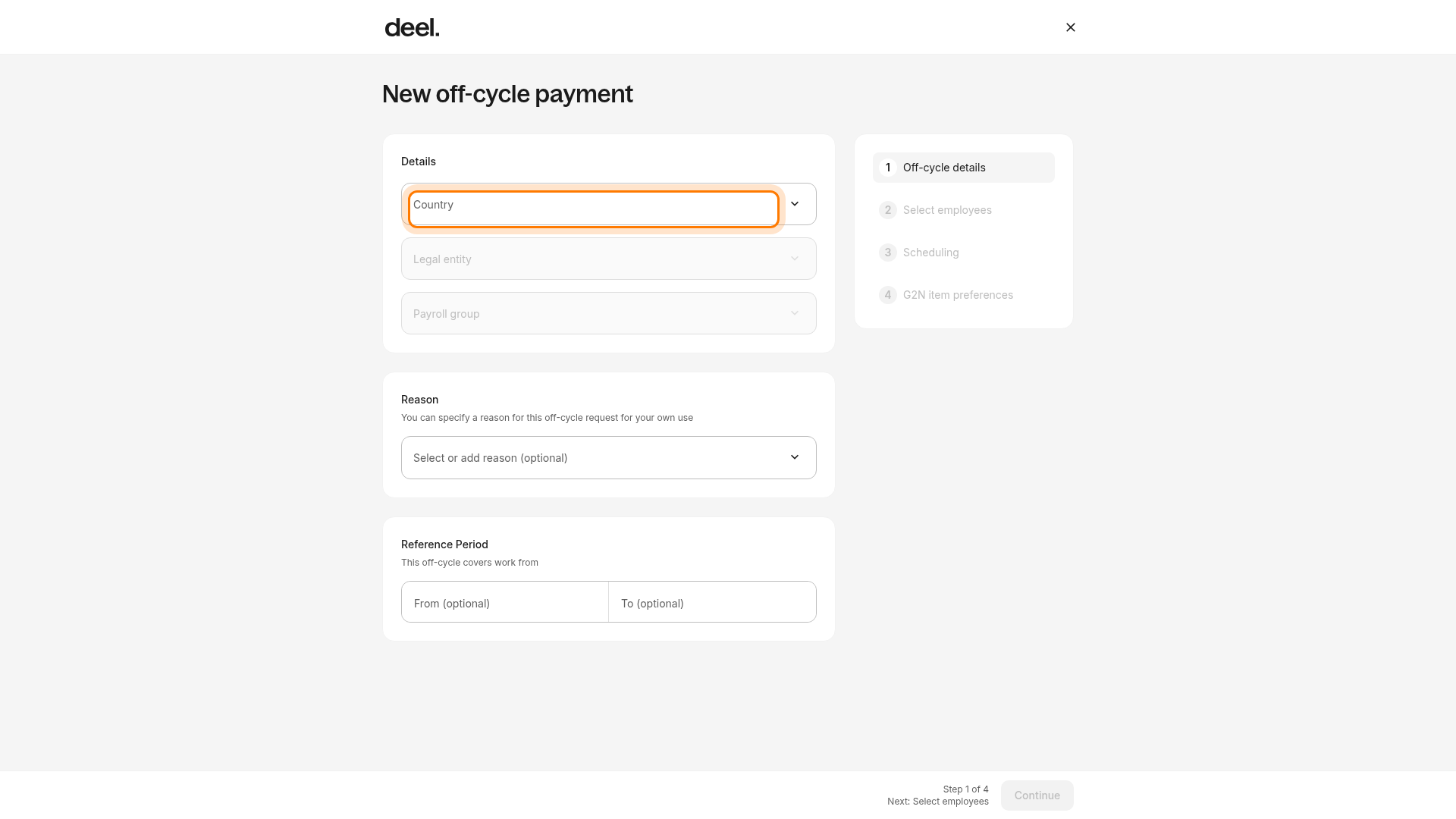Expand the Country dropdown chevron
1456x819 pixels.
coord(794,204)
